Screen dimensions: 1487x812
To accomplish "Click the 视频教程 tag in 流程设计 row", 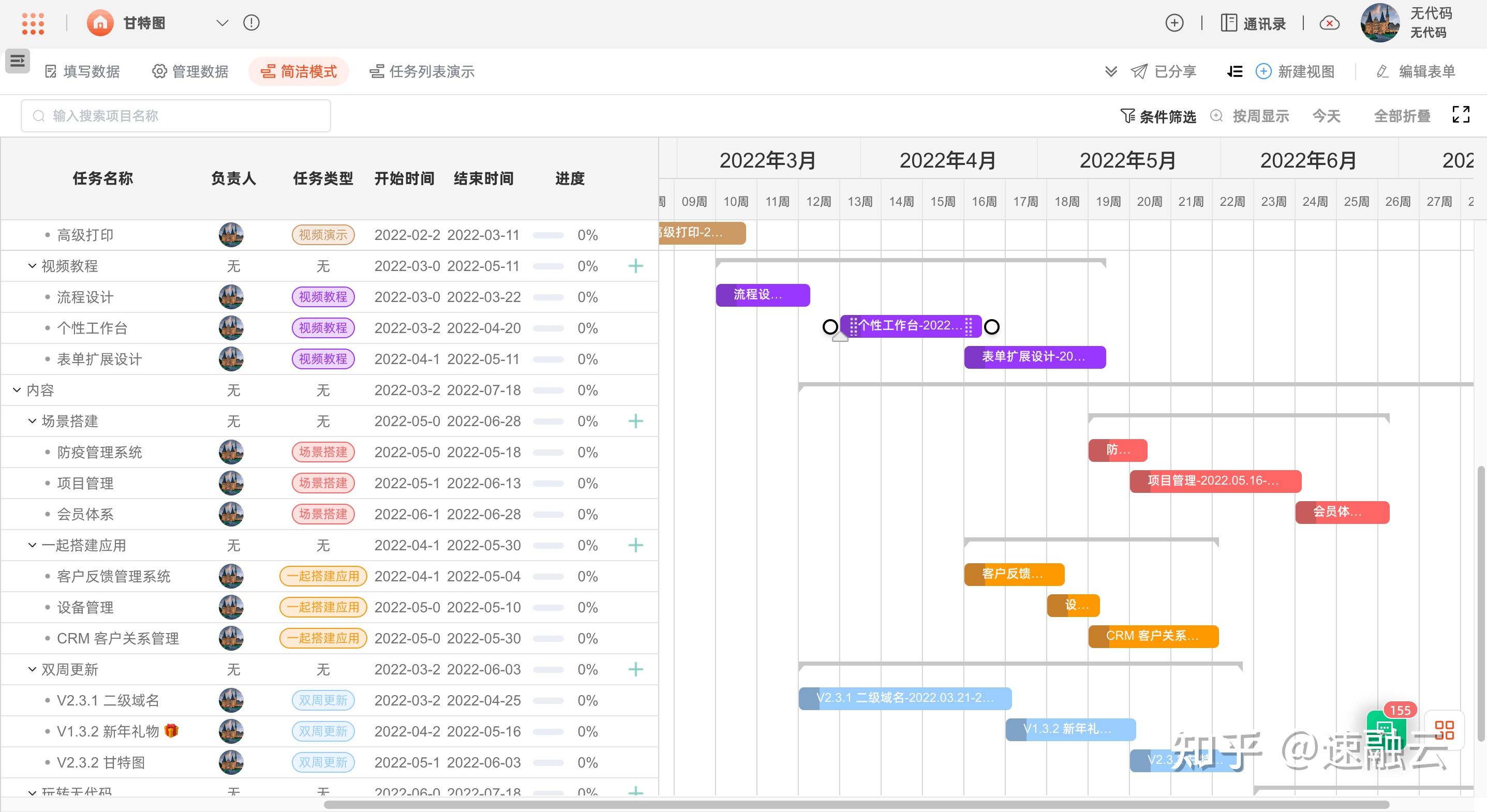I will click(323, 297).
